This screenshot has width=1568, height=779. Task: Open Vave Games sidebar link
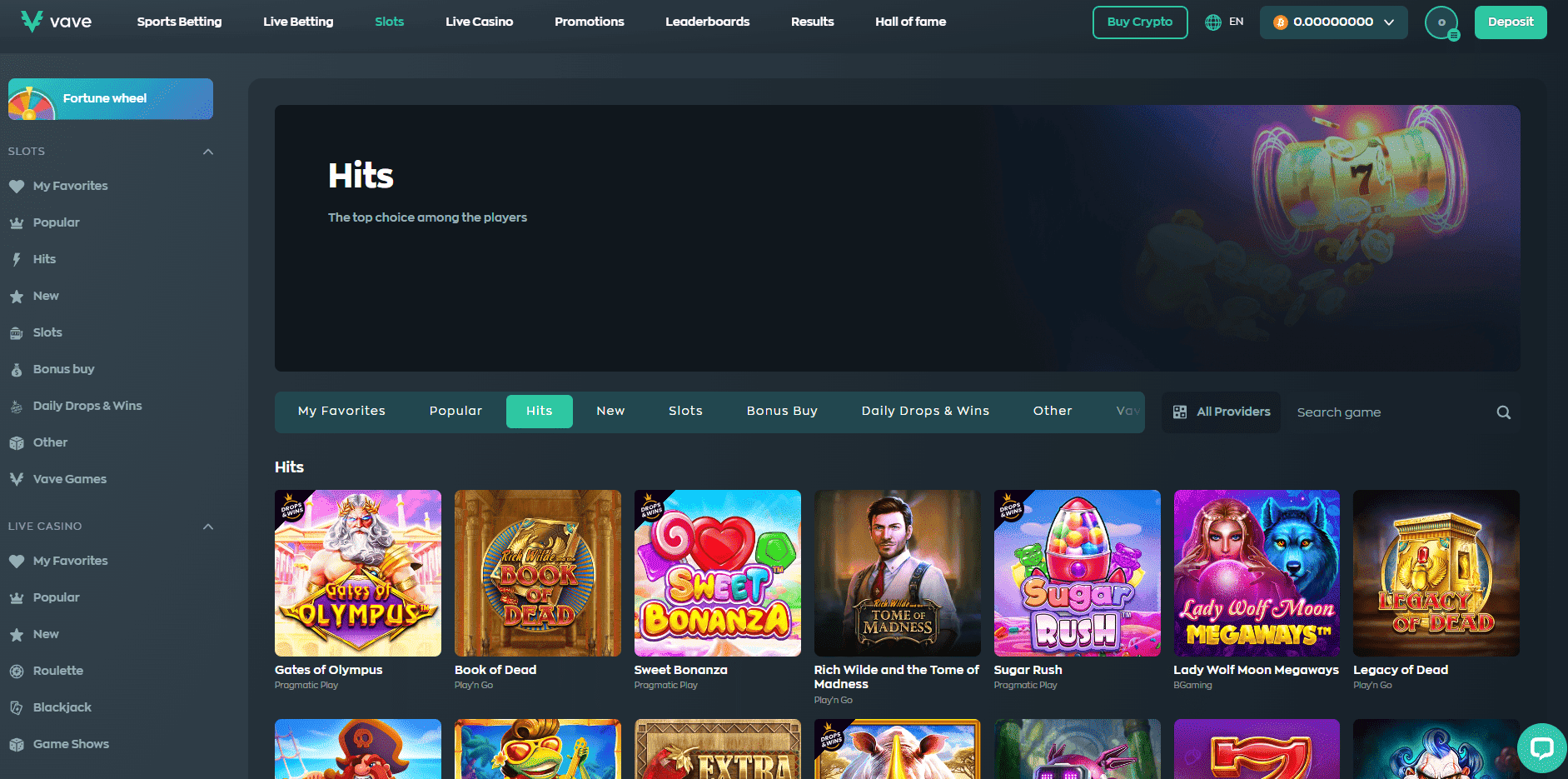point(70,479)
